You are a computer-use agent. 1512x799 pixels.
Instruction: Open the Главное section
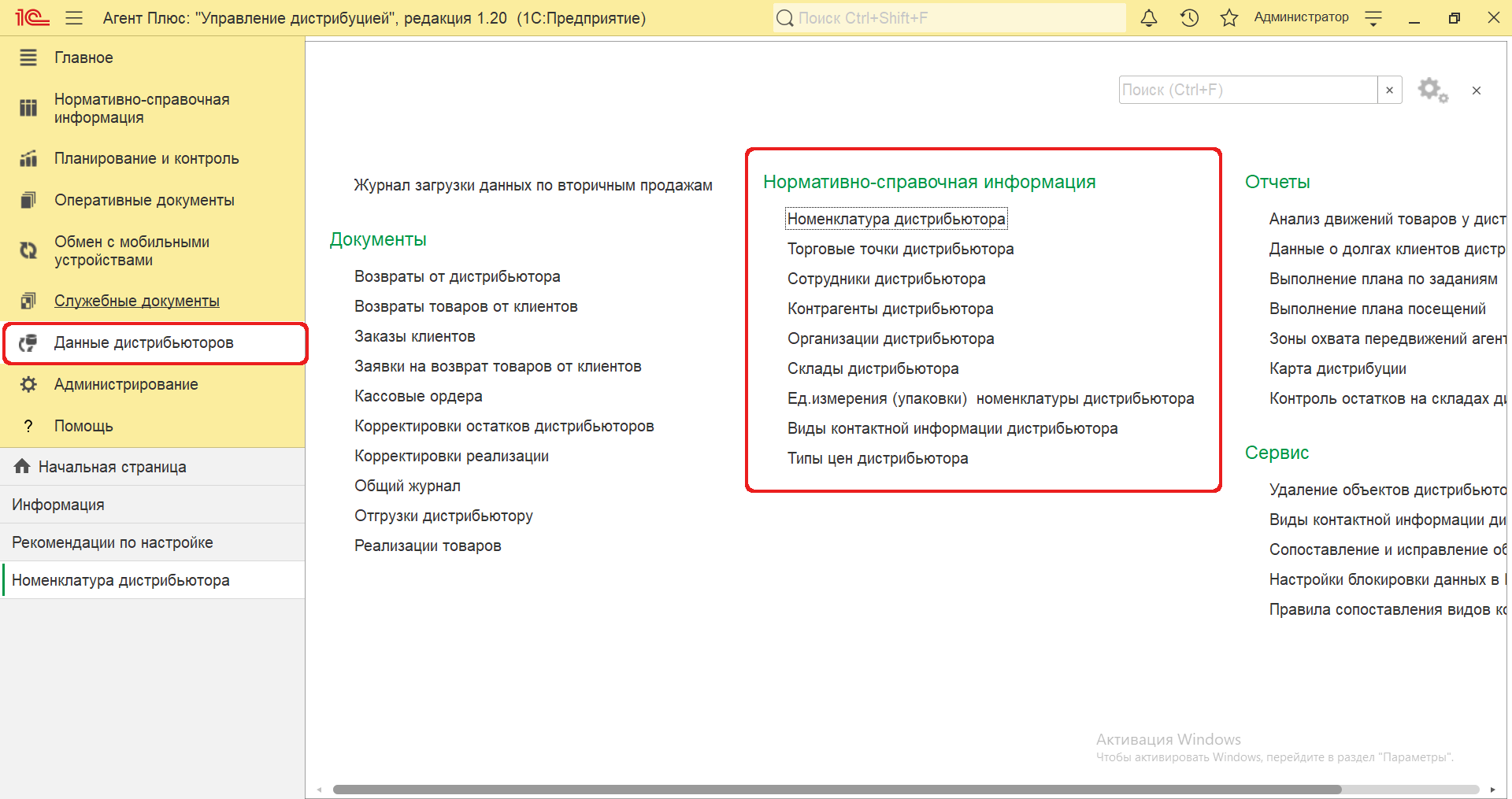[83, 57]
